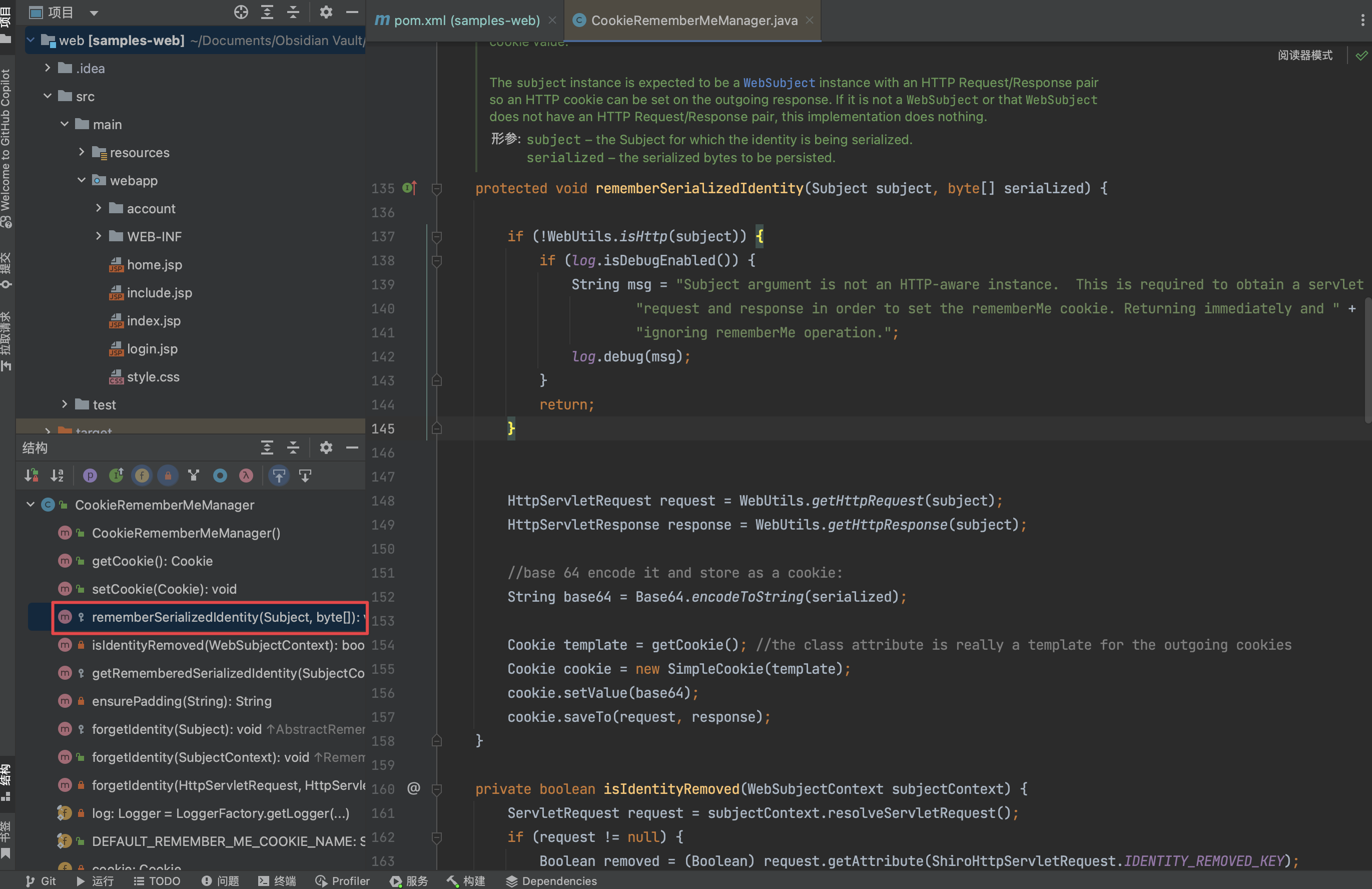The height and width of the screenshot is (889, 1372).
Task: Open the 终端 terminal tool window
Action: tap(277, 880)
